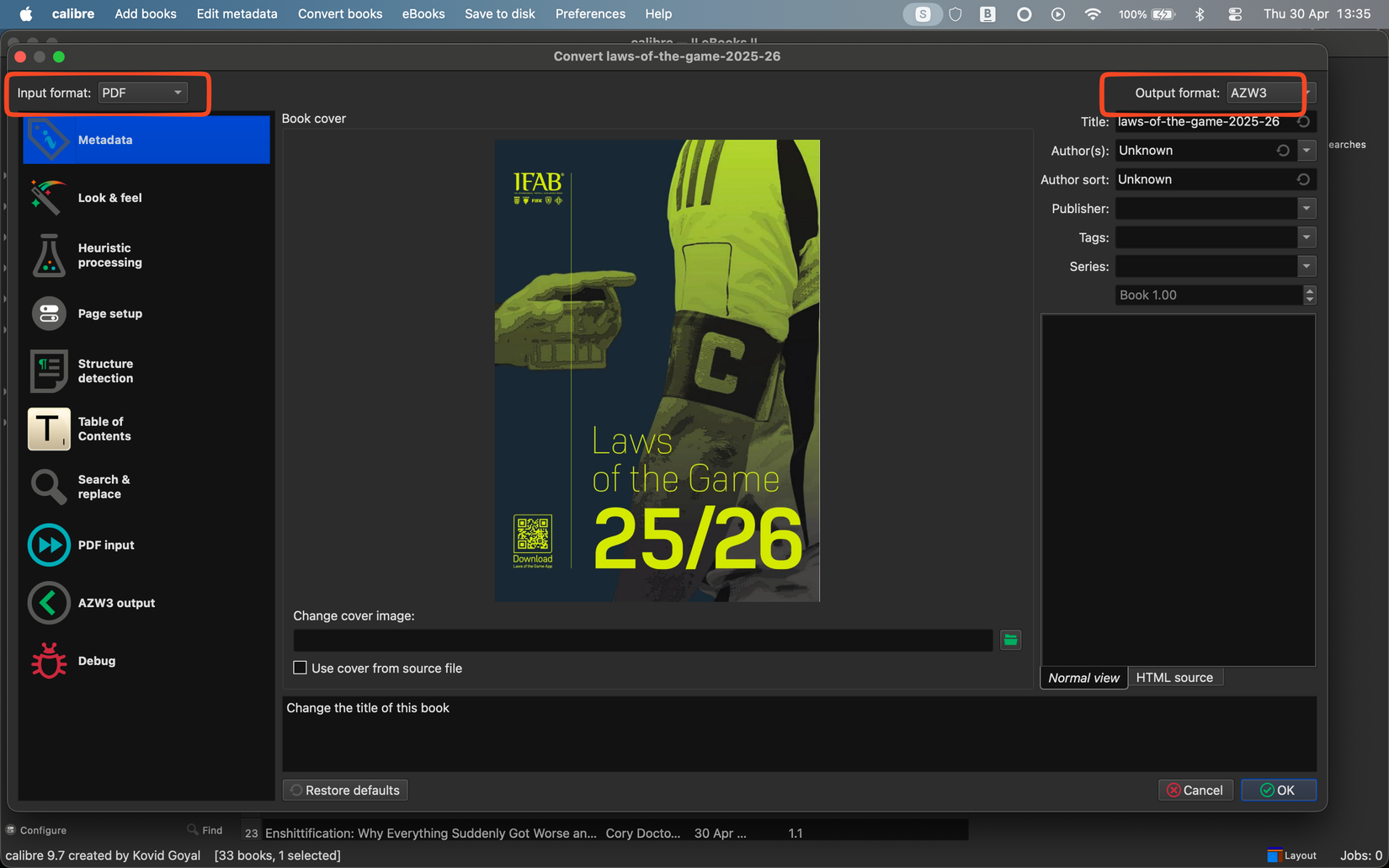Click the comments editor area

point(1178,490)
